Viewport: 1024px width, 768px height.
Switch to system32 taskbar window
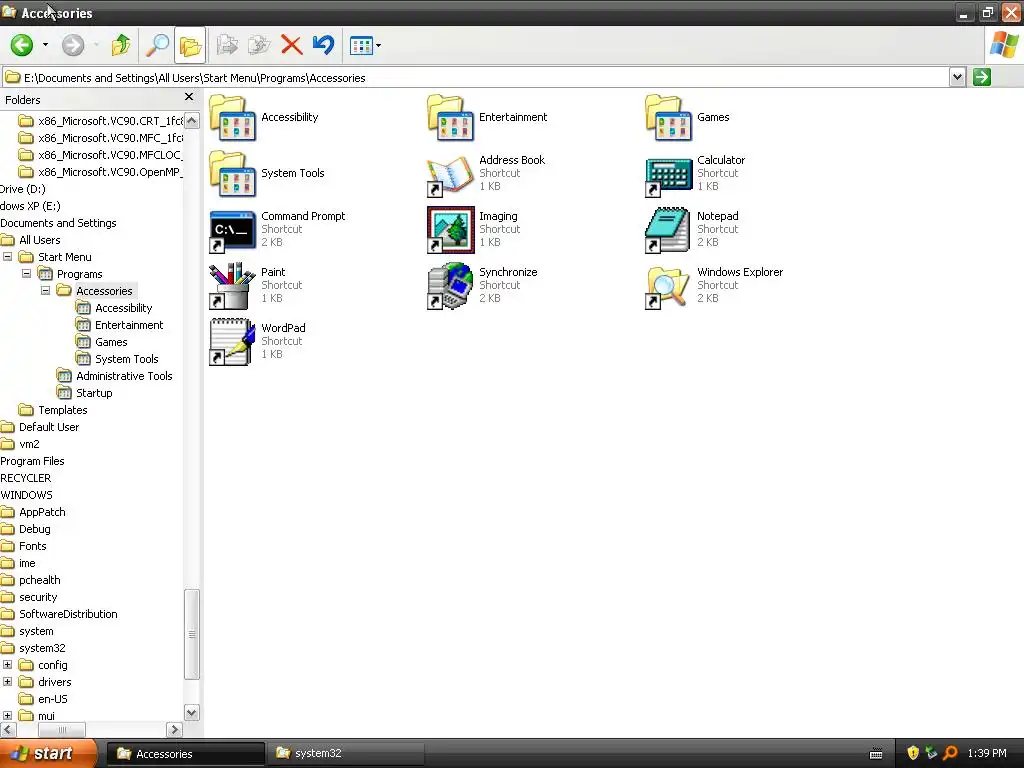345,753
